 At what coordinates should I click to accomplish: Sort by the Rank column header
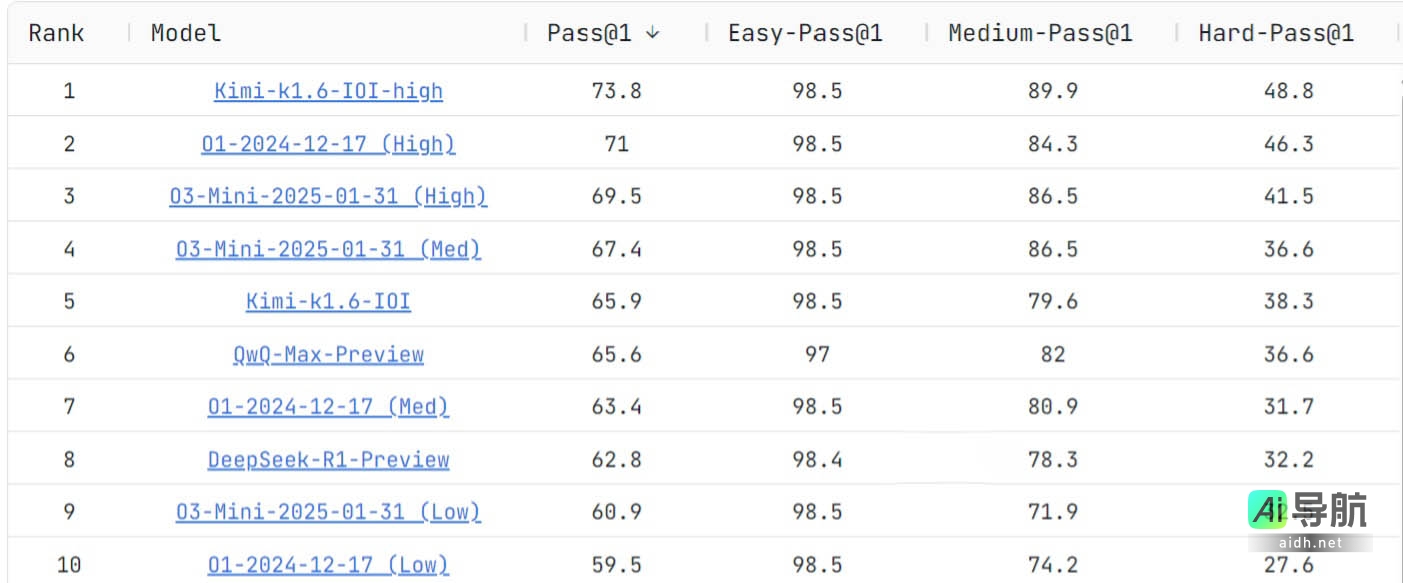(55, 33)
